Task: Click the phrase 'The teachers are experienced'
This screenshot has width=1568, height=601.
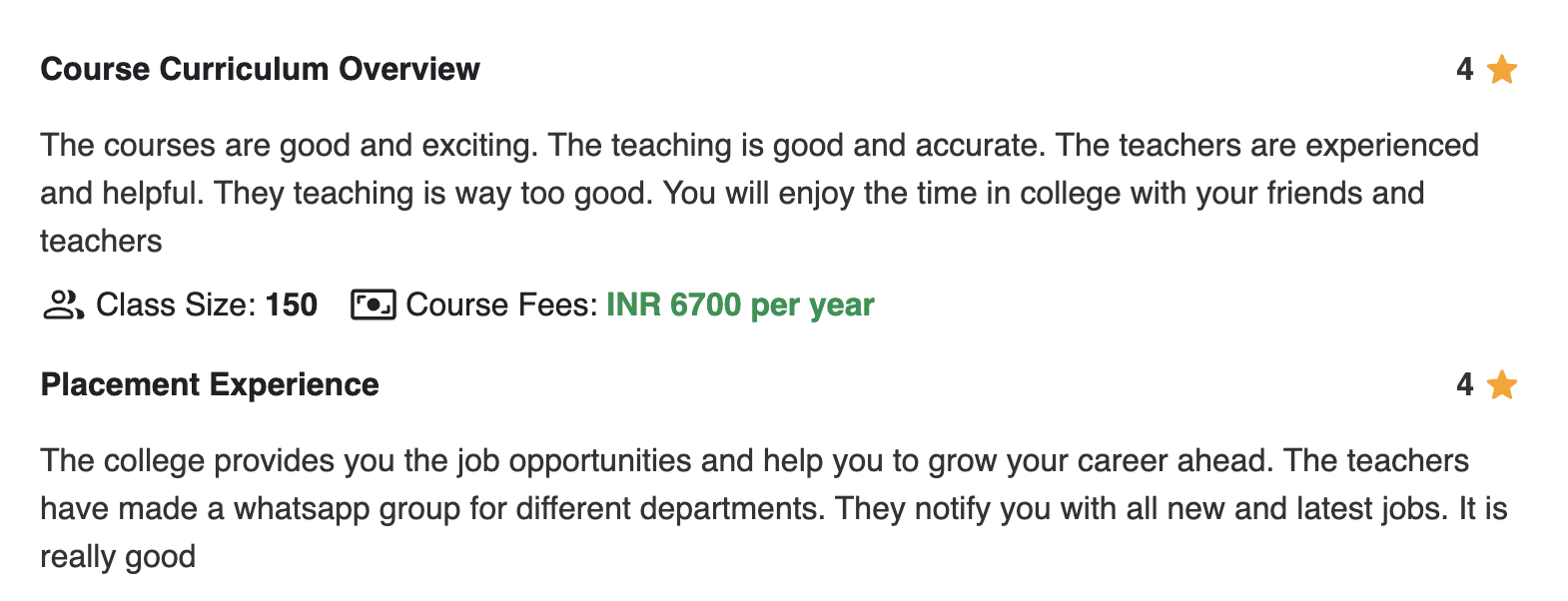Action: [1266, 146]
